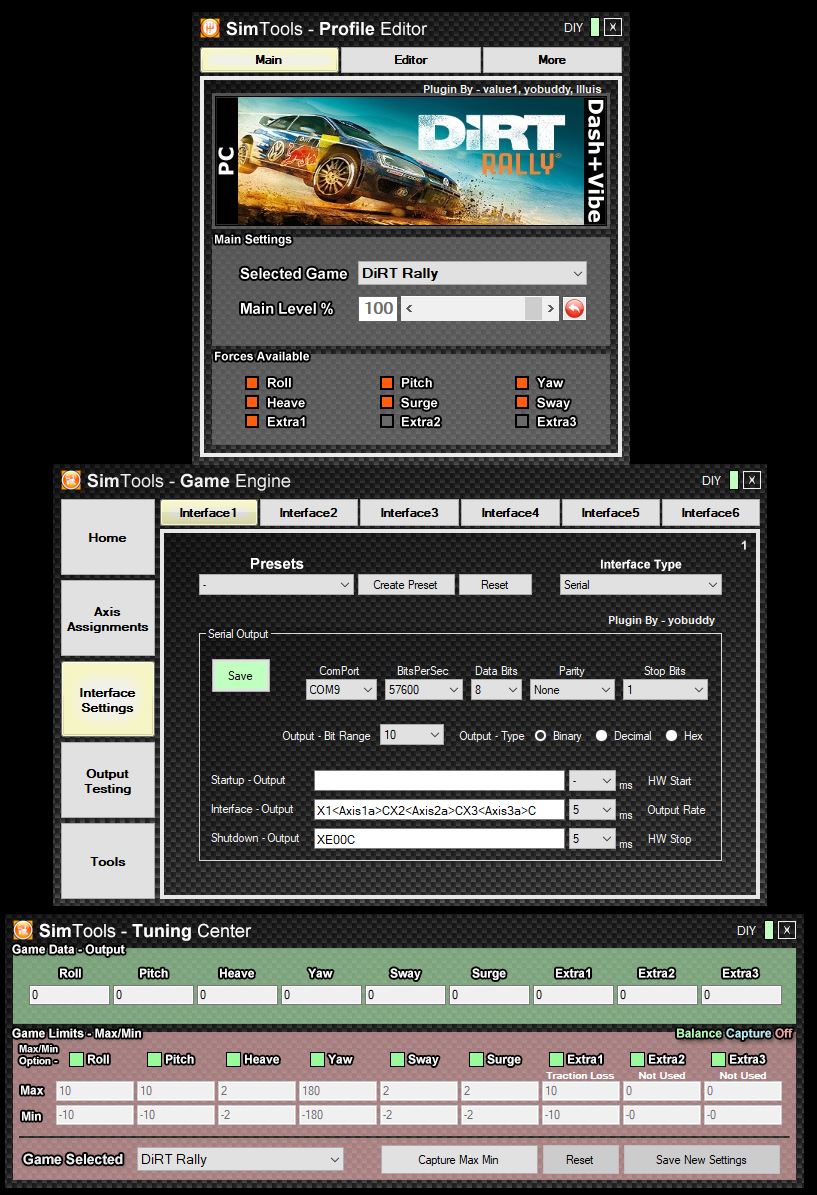Image resolution: width=817 pixels, height=1195 pixels.
Task: Click the green Save button in Serial Output
Action: [x=240, y=675]
